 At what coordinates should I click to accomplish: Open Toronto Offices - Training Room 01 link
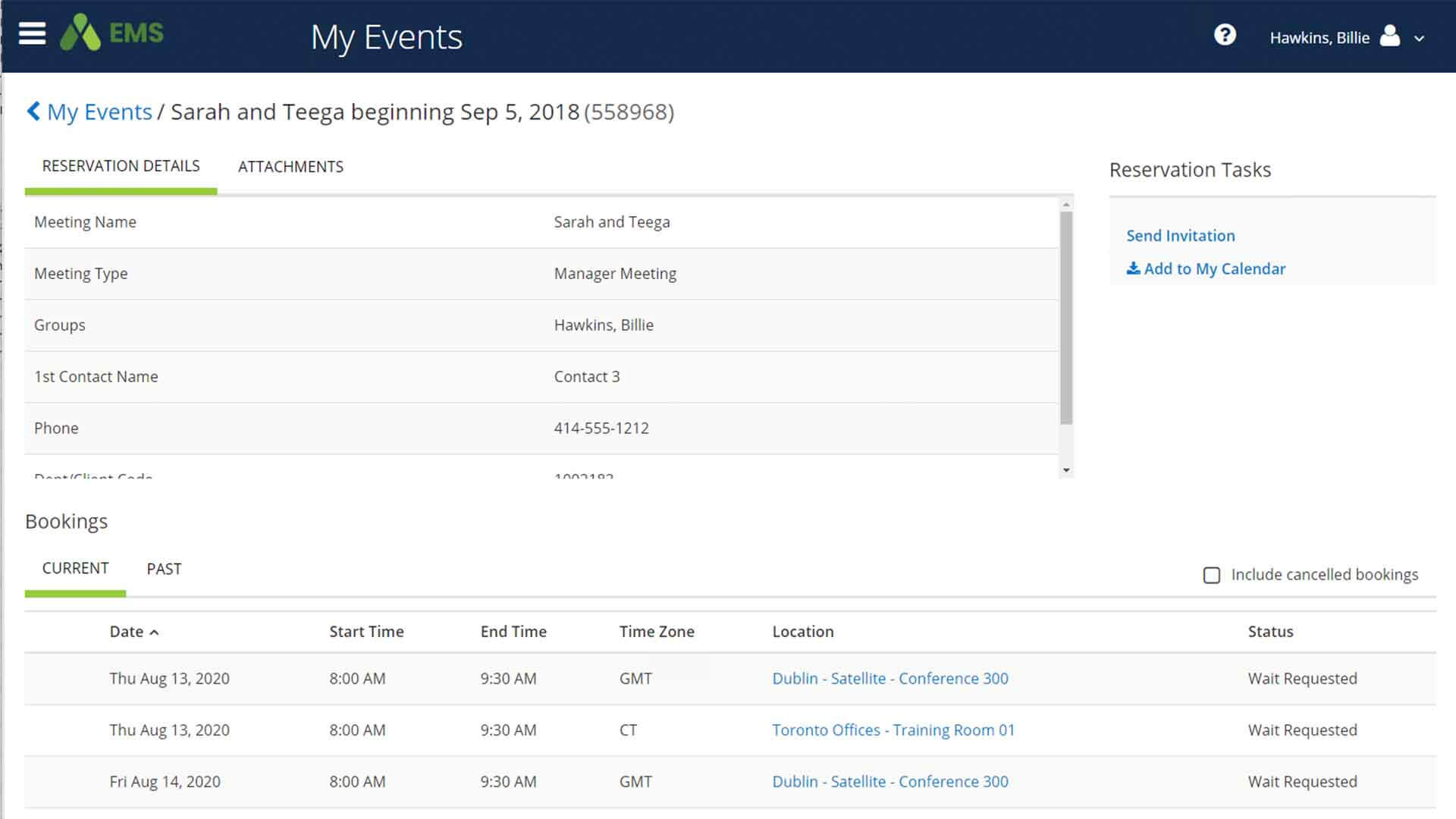[x=893, y=730]
